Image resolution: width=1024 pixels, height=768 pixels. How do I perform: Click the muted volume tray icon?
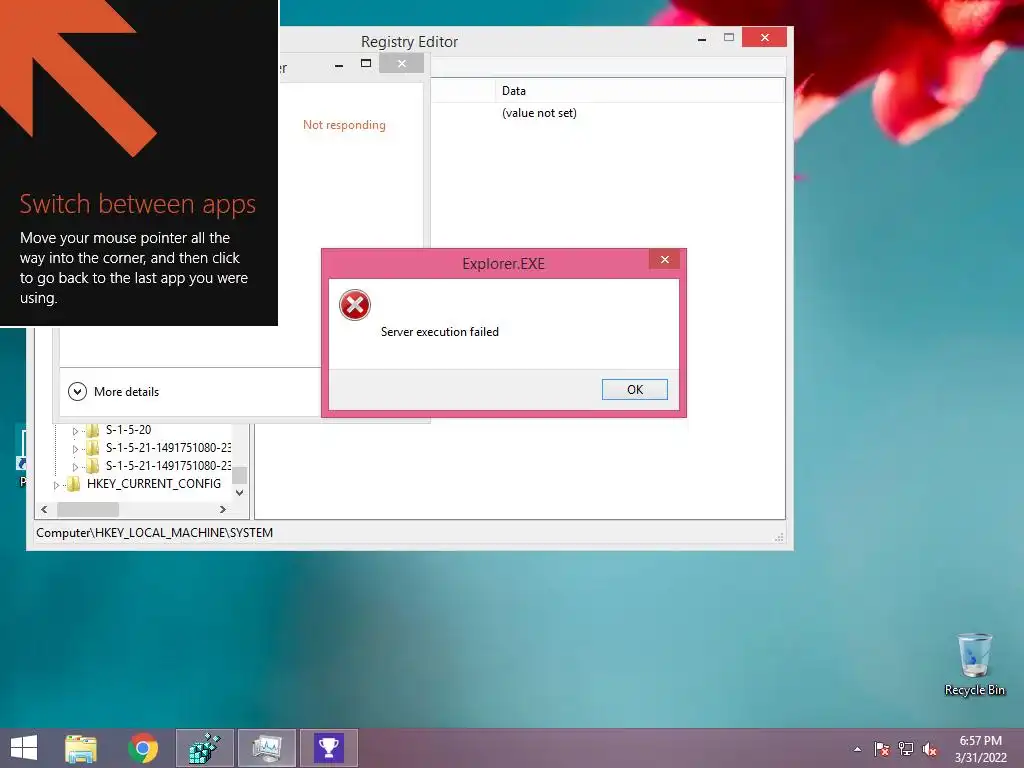click(930, 749)
